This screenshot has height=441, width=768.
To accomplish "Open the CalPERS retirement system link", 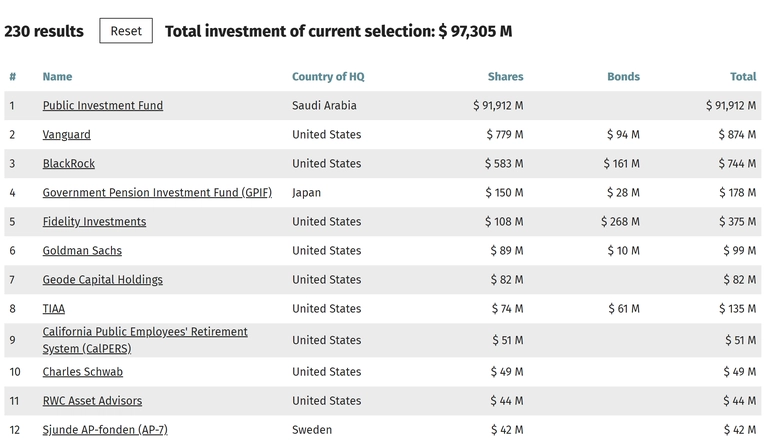I will point(145,340).
